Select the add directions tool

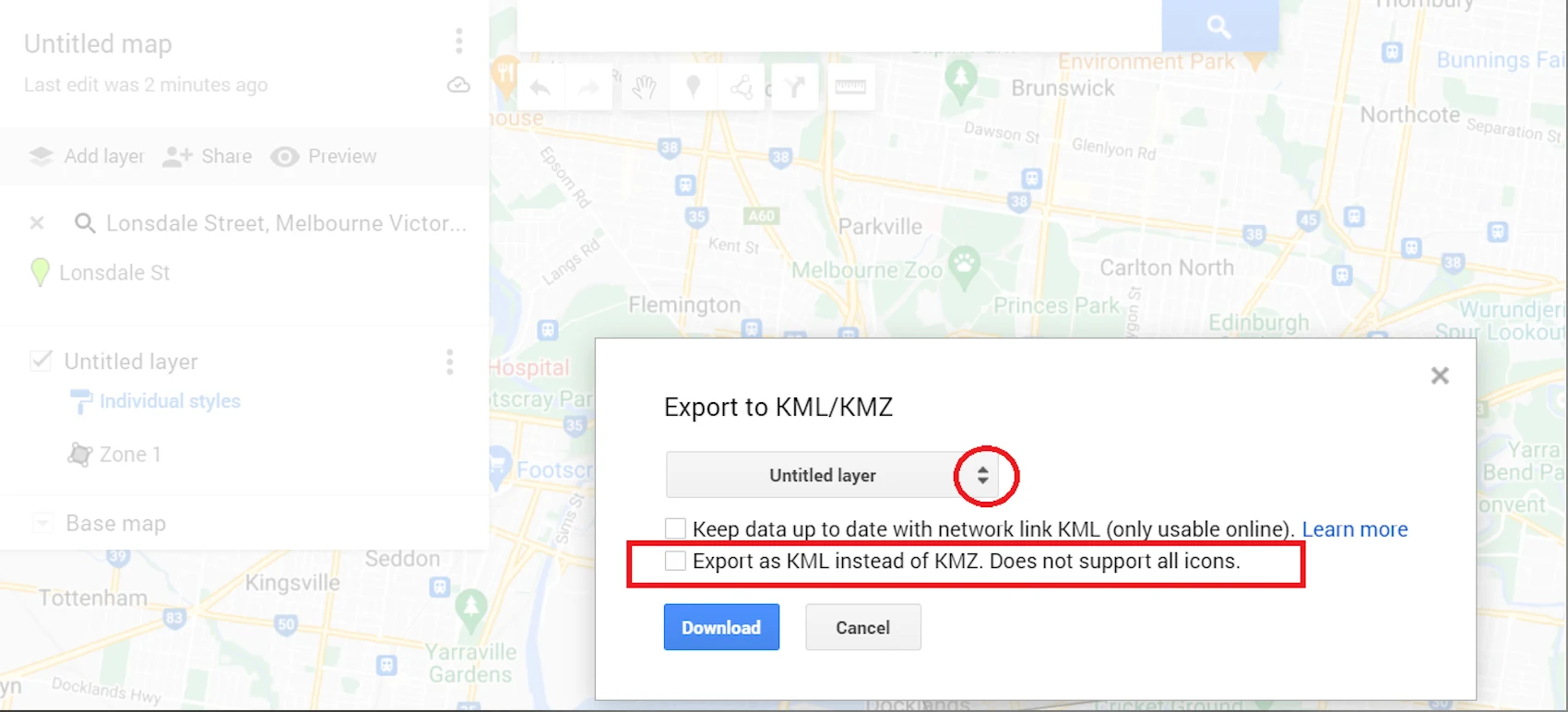795,88
